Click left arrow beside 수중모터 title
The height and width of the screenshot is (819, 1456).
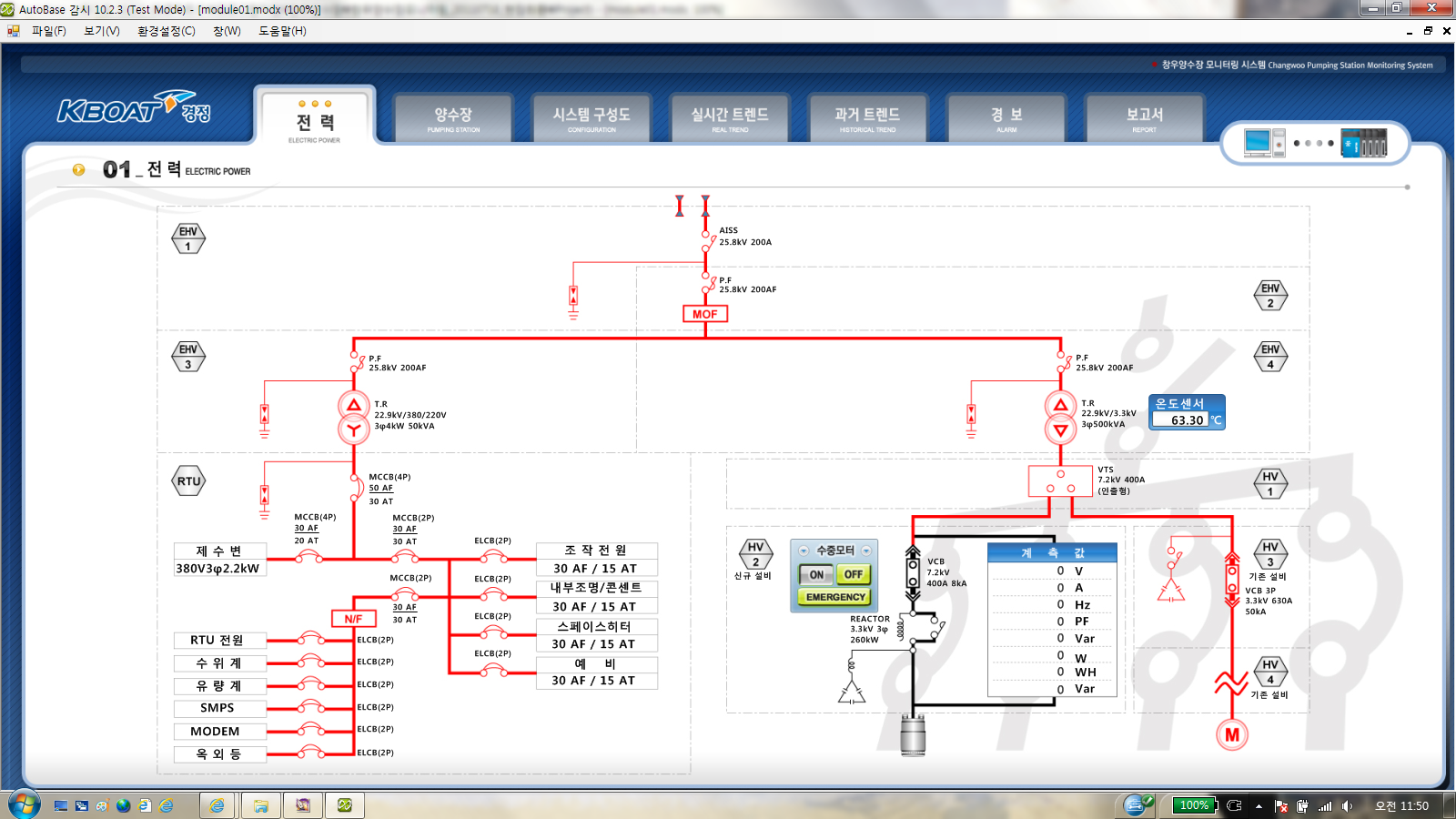804,551
